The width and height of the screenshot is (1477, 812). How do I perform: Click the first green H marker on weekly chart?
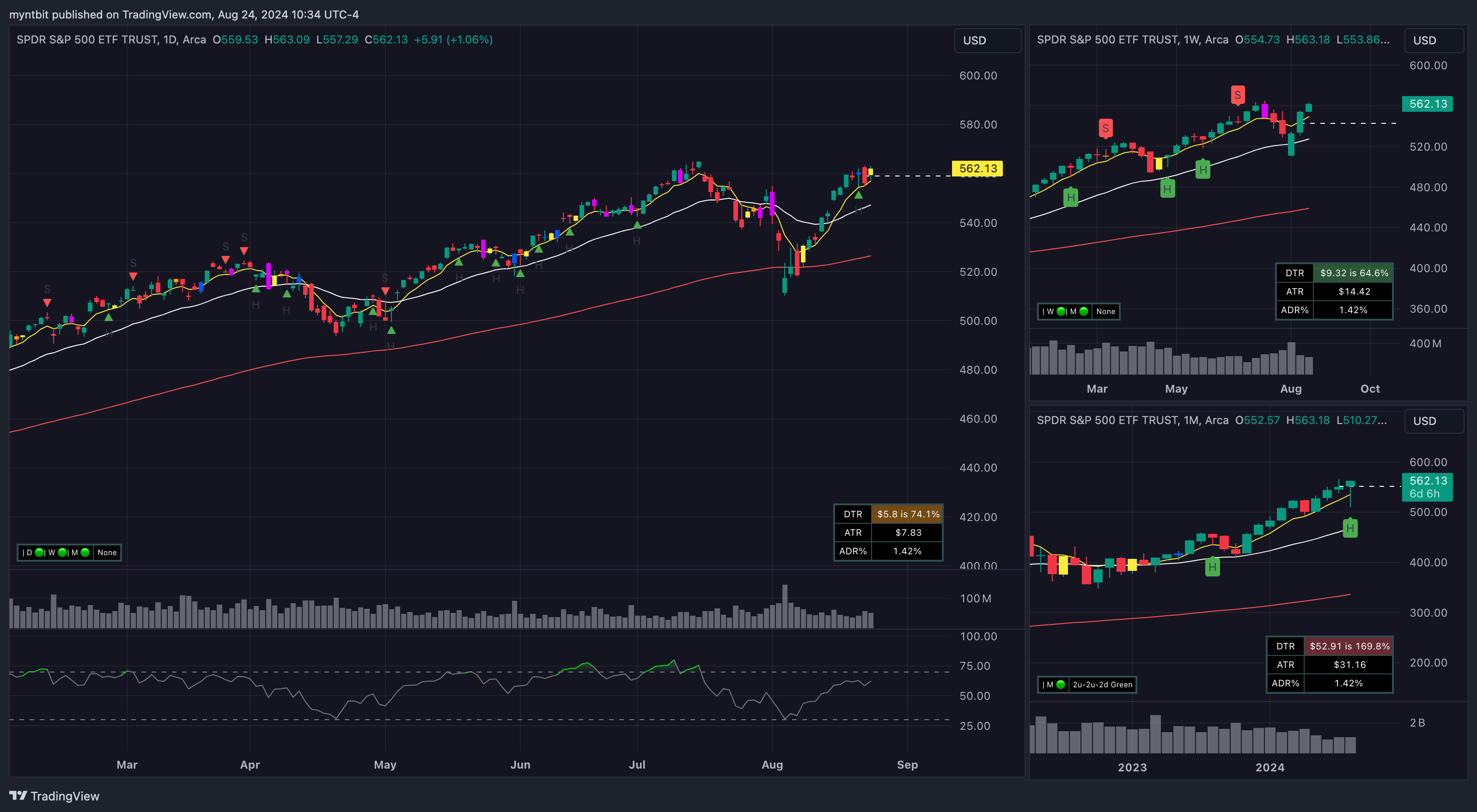(x=1070, y=197)
